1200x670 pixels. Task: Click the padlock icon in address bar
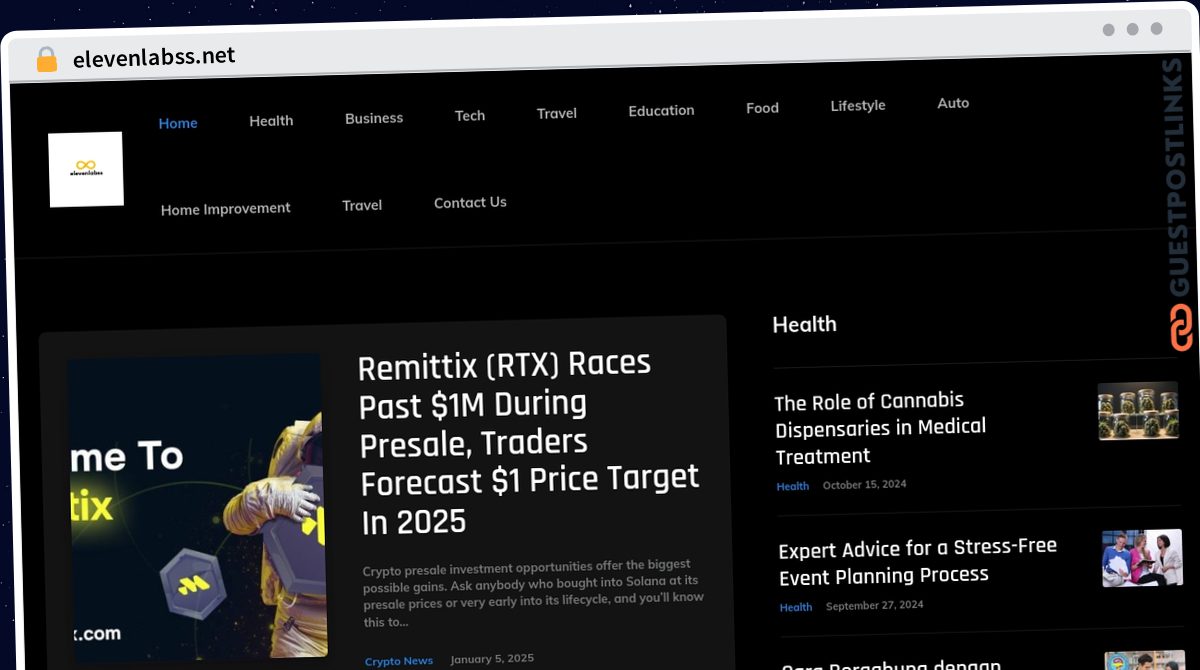(x=46, y=59)
